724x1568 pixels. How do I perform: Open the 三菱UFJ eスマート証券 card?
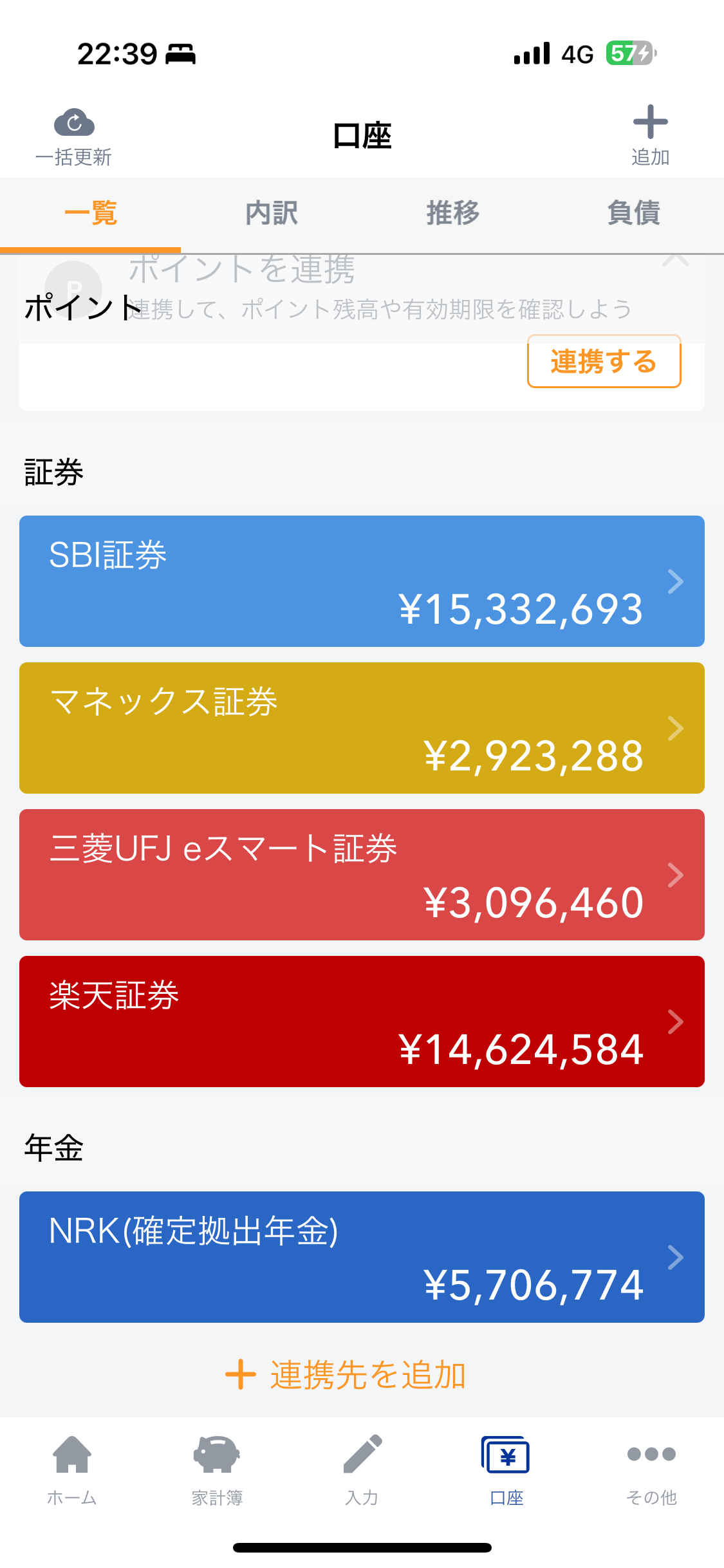(x=362, y=875)
